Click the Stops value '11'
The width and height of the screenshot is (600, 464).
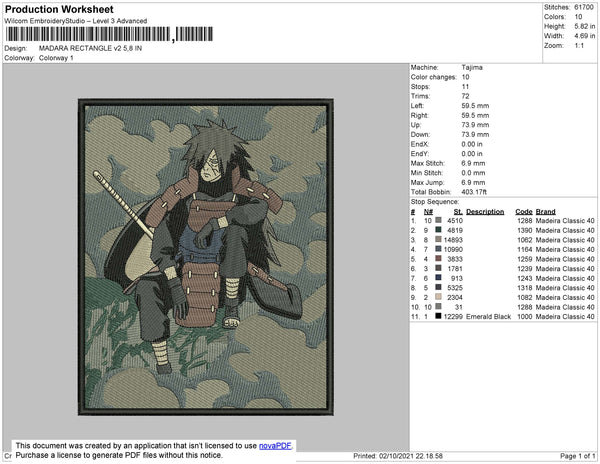coord(465,86)
